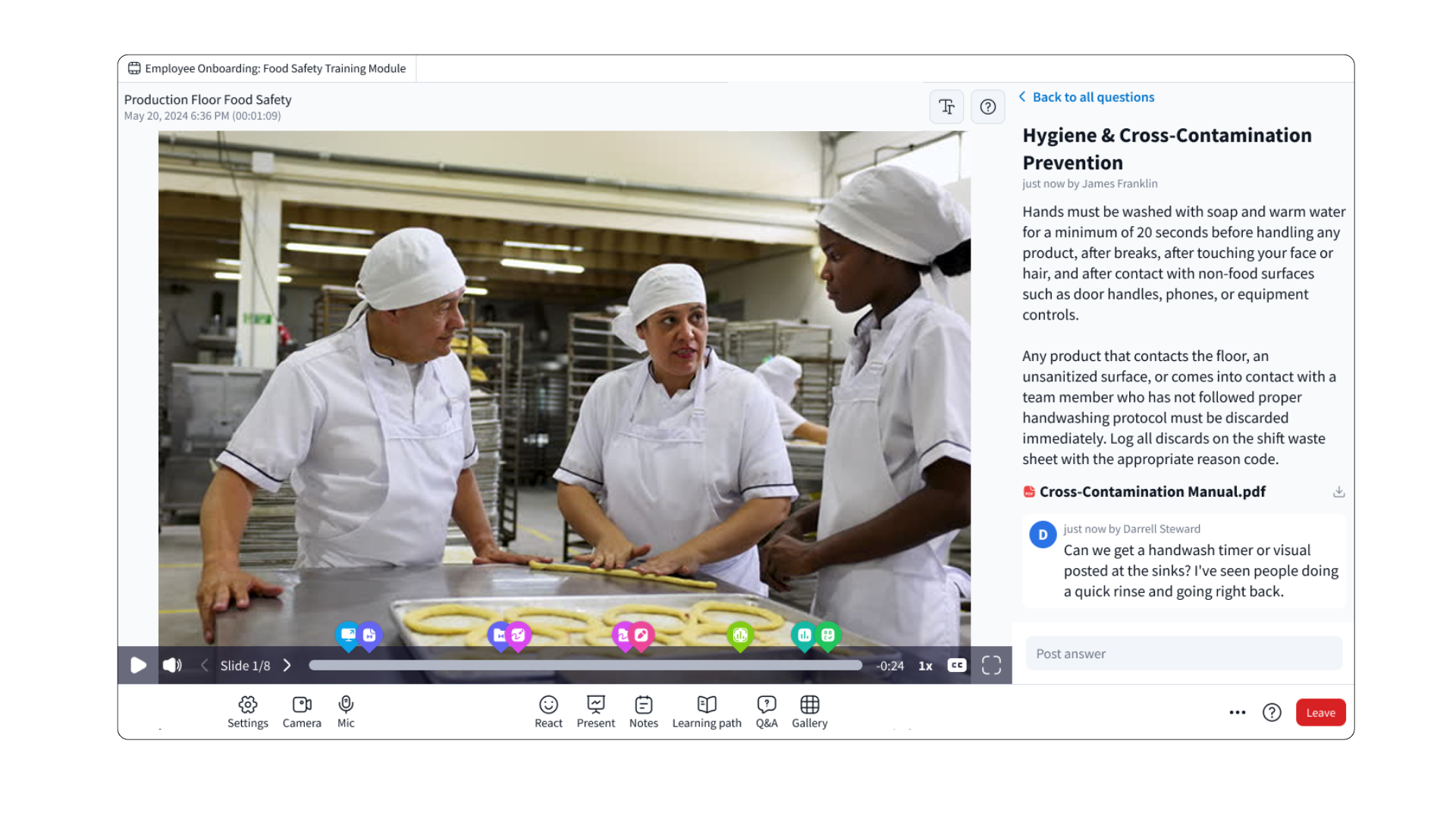Download Cross-Contamination Manual.pdf
This screenshot has height=819, width=1456.
1338,492
